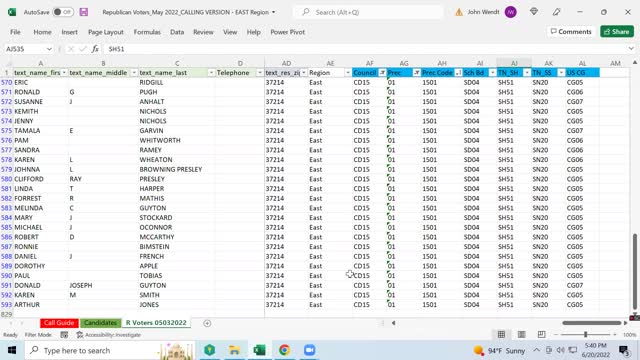Click the Insert Function fx icon

pyautogui.click(x=95, y=49)
